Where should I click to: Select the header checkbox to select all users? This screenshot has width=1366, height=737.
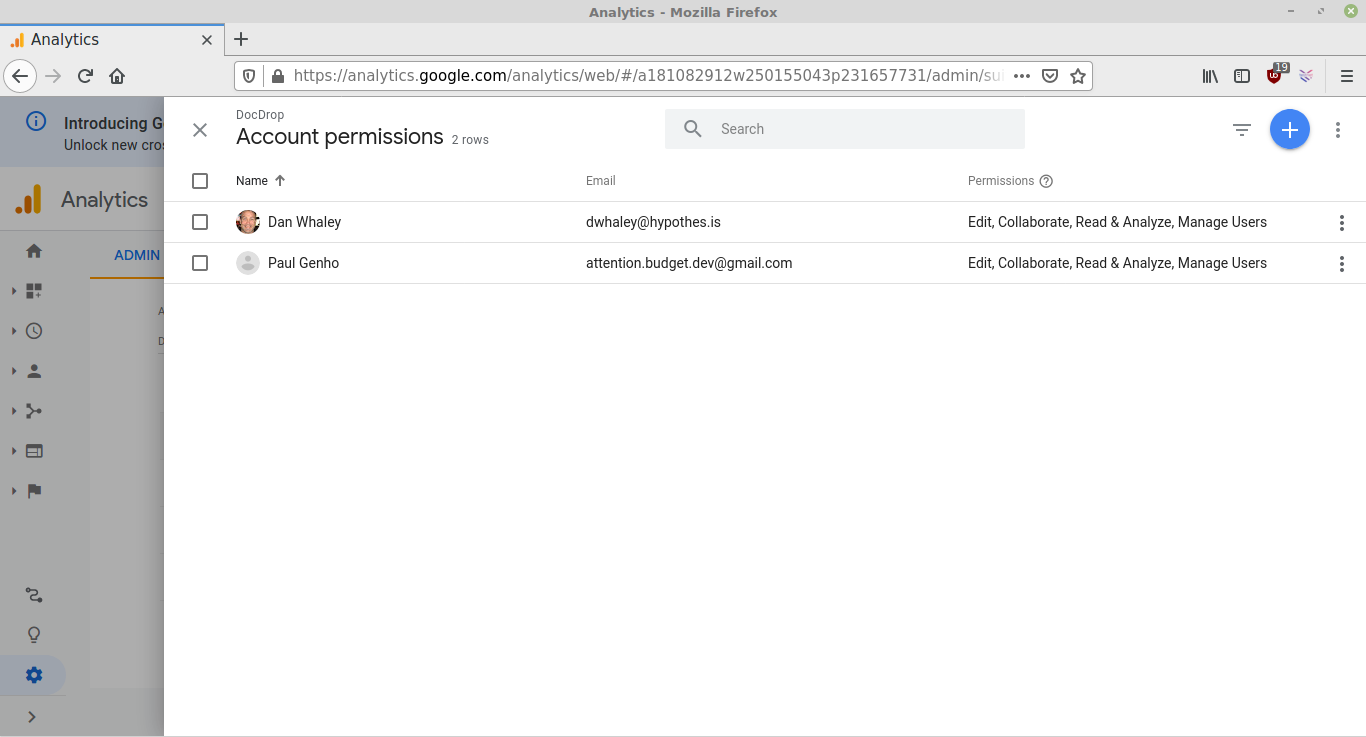(200, 180)
